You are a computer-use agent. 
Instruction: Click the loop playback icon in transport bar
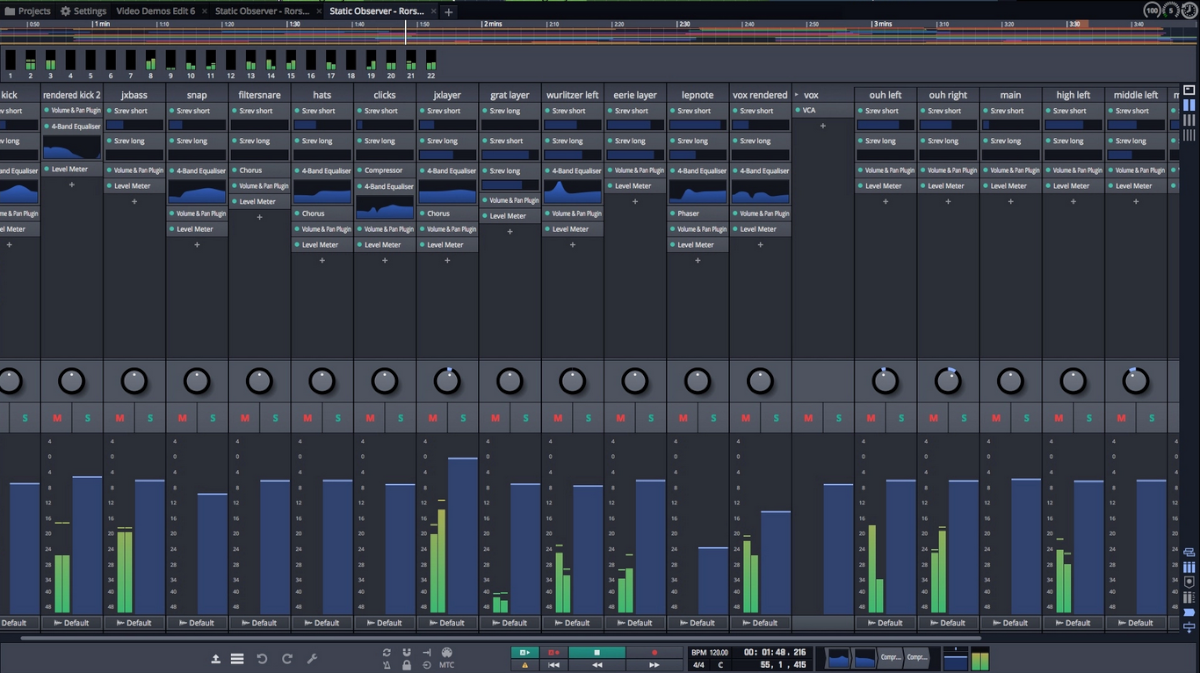click(x=387, y=651)
